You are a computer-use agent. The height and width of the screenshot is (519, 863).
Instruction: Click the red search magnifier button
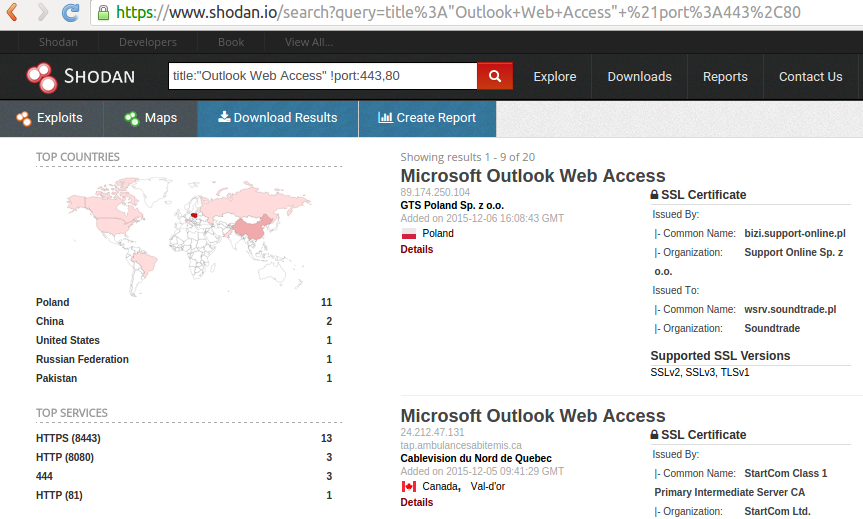(495, 76)
